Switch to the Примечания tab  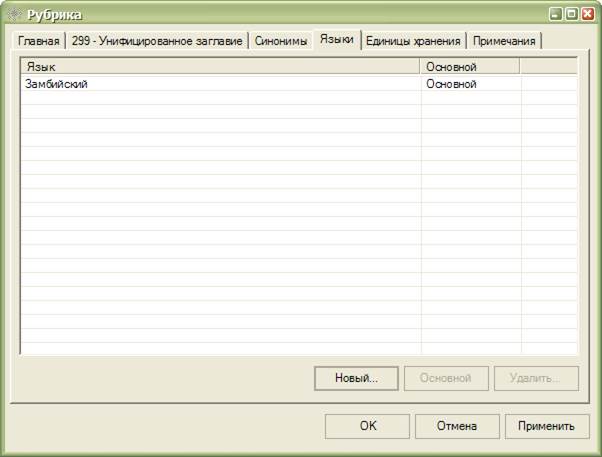(x=505, y=41)
